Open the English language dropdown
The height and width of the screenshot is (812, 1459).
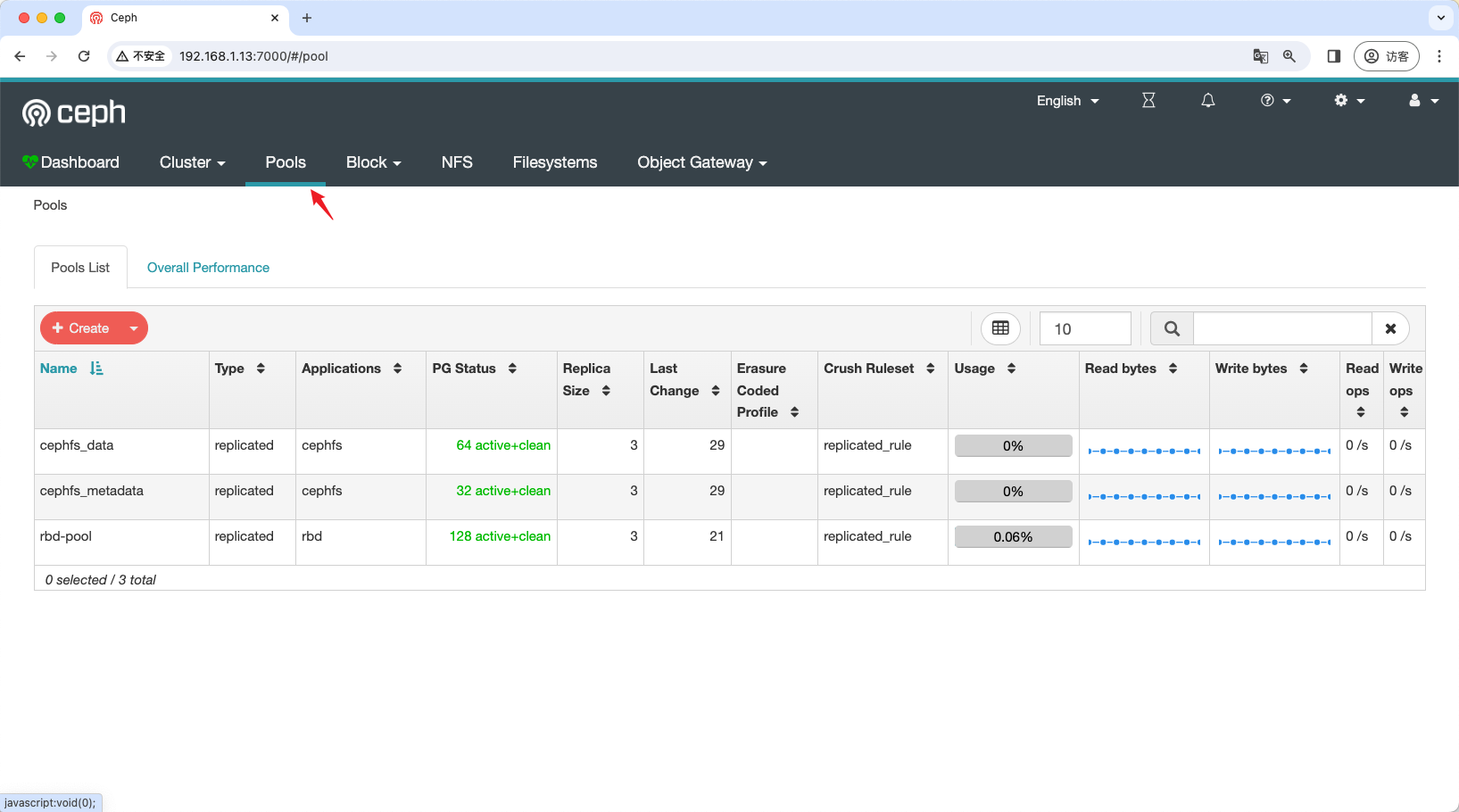[x=1067, y=101]
